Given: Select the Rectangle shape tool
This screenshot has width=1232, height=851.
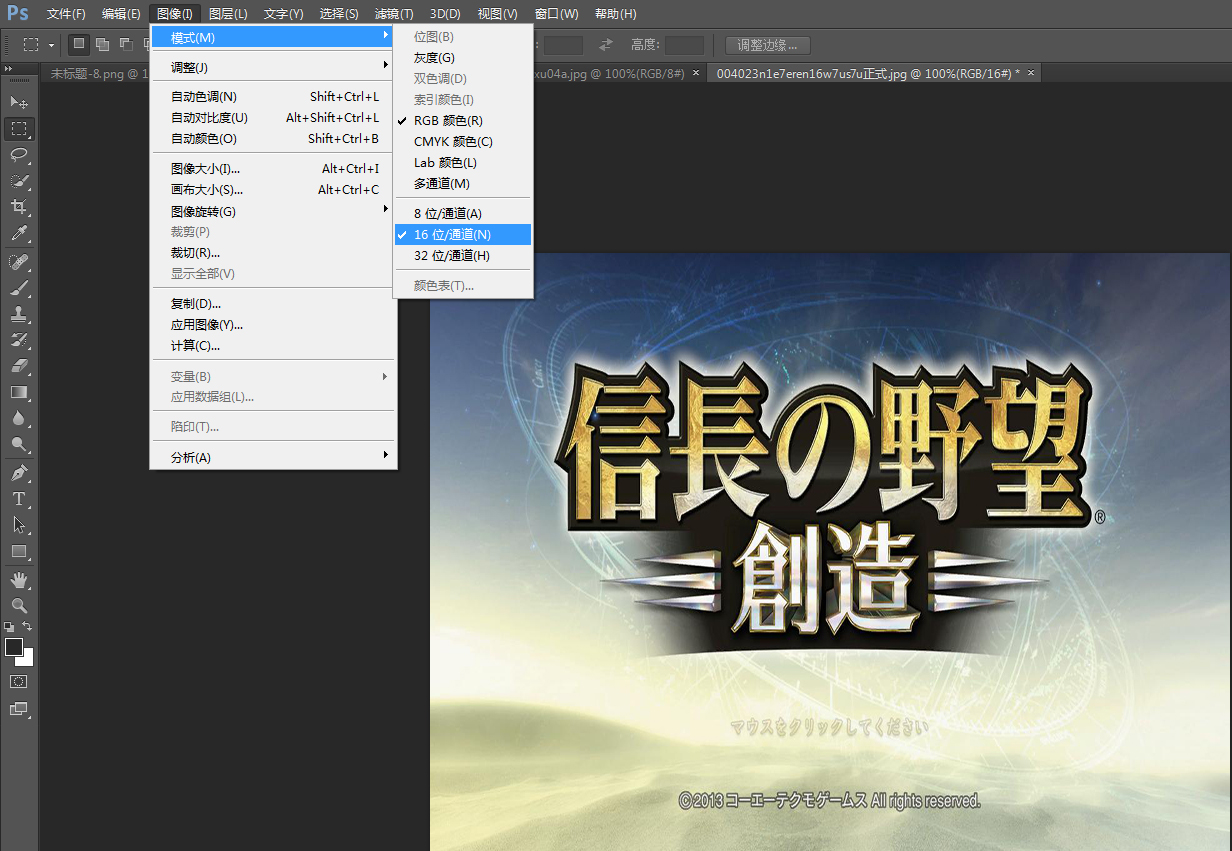Looking at the screenshot, I should click(x=19, y=551).
